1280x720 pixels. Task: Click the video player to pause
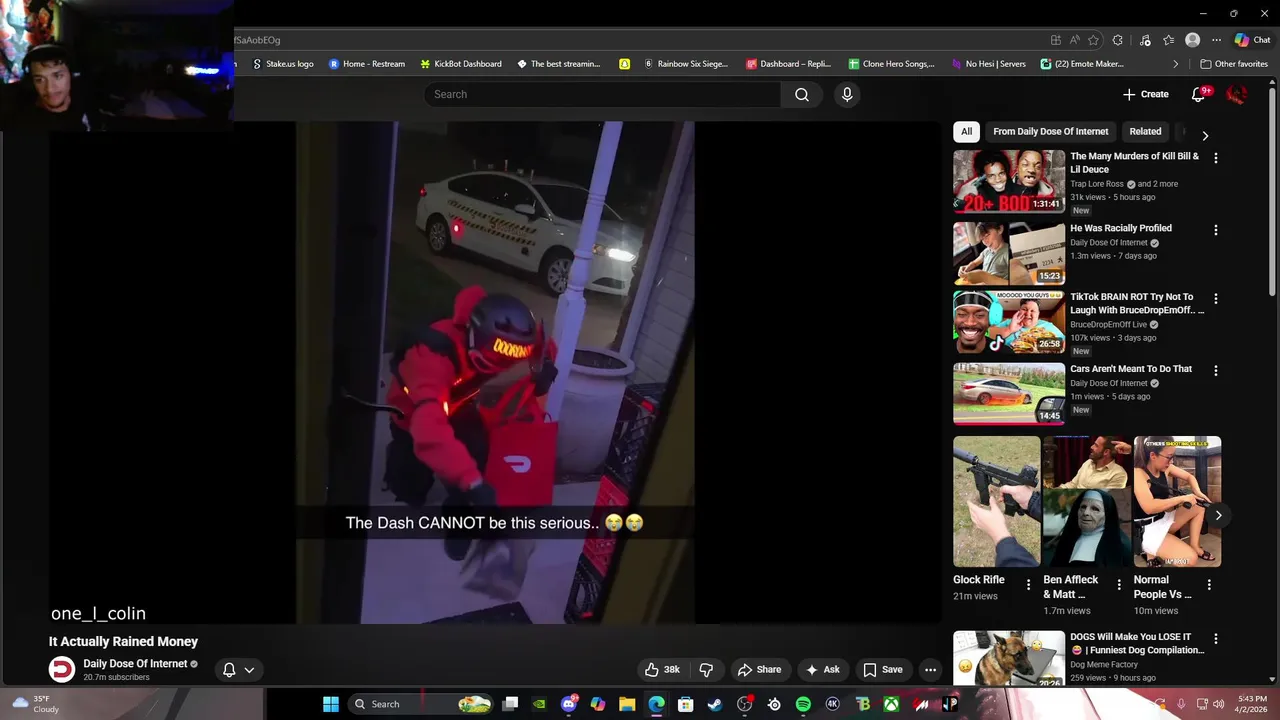(x=495, y=372)
